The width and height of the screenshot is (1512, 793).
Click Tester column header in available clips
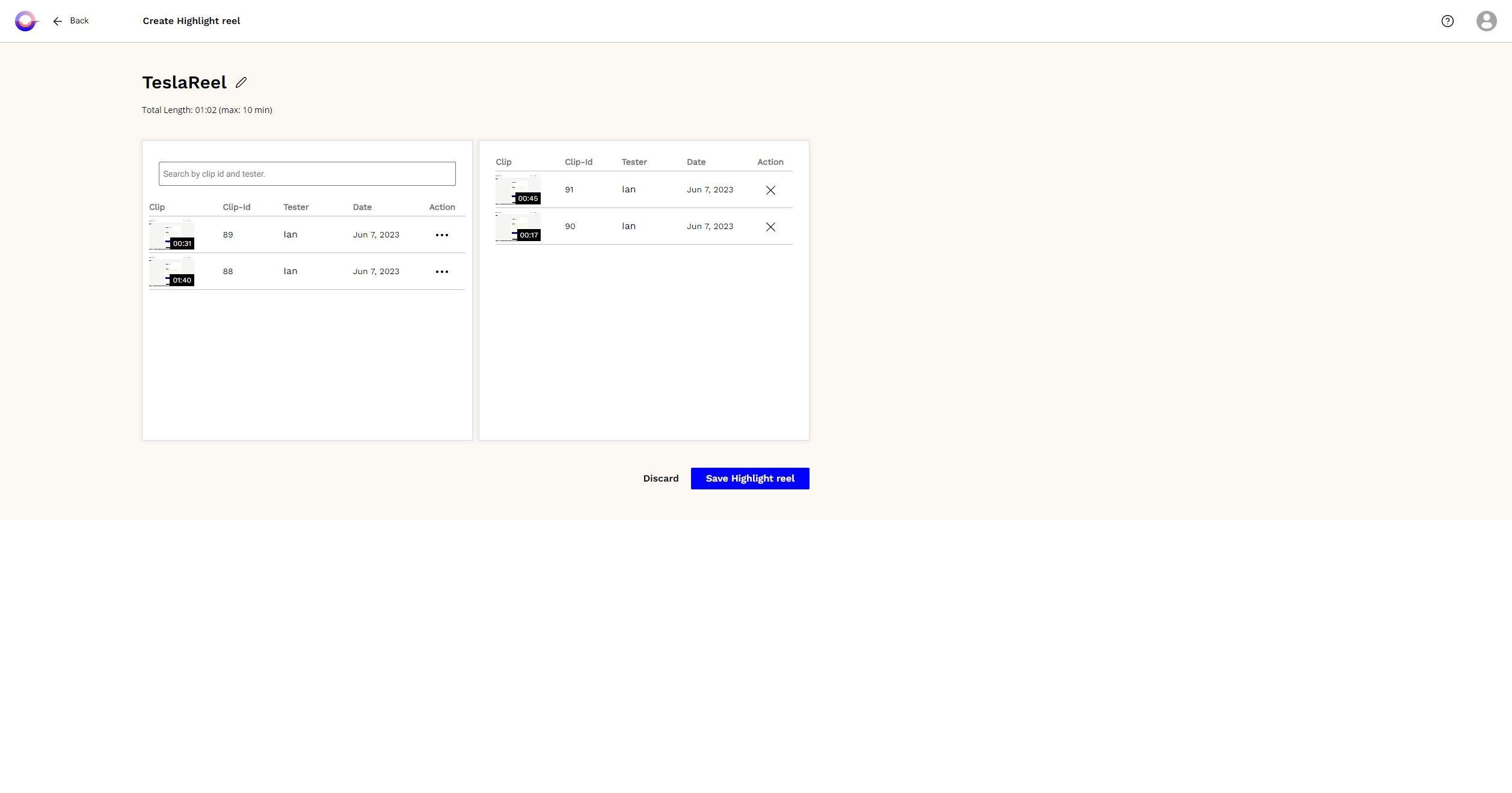pyautogui.click(x=296, y=207)
